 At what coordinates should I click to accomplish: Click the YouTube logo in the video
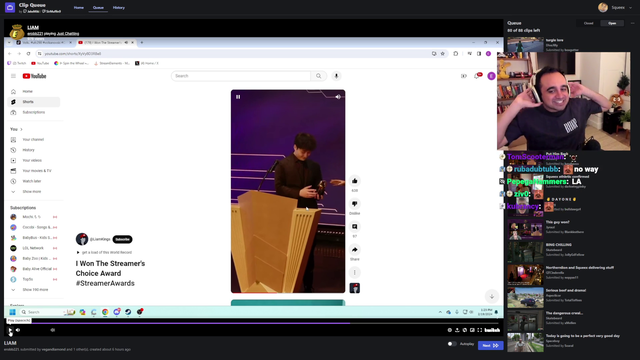(x=34, y=76)
